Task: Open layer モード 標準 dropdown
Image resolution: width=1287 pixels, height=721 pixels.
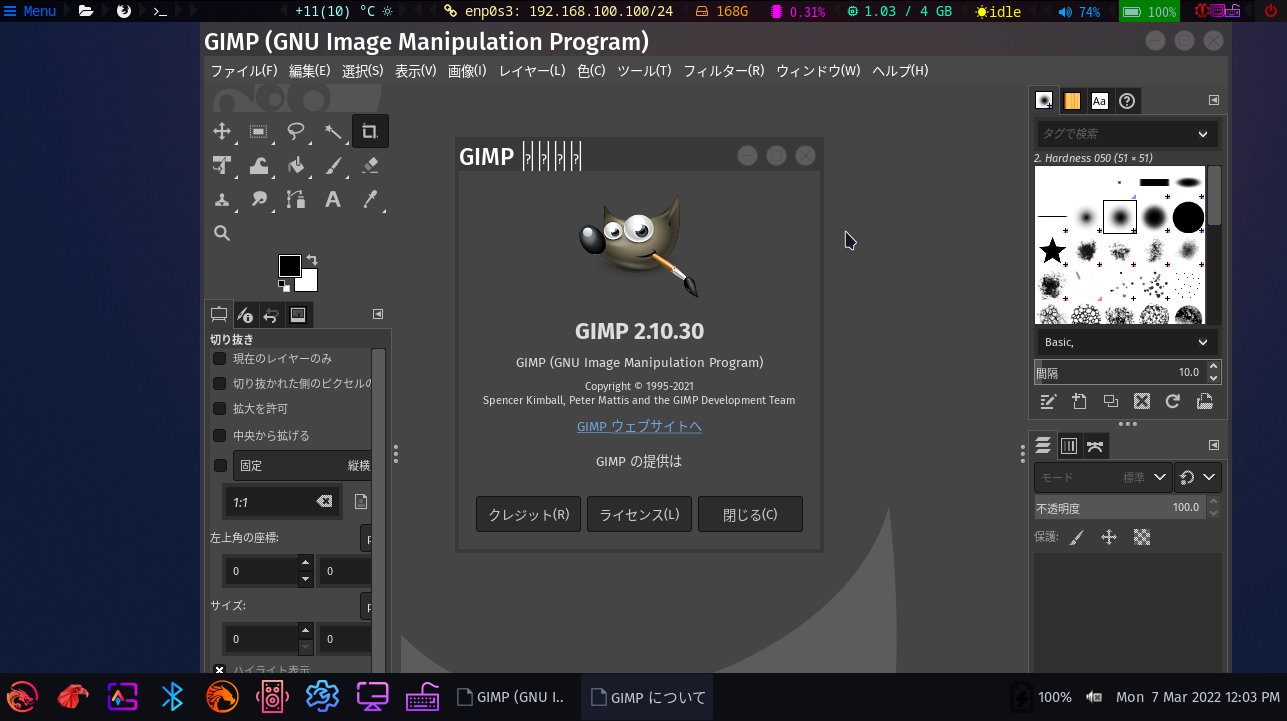Action: pyautogui.click(x=1103, y=478)
